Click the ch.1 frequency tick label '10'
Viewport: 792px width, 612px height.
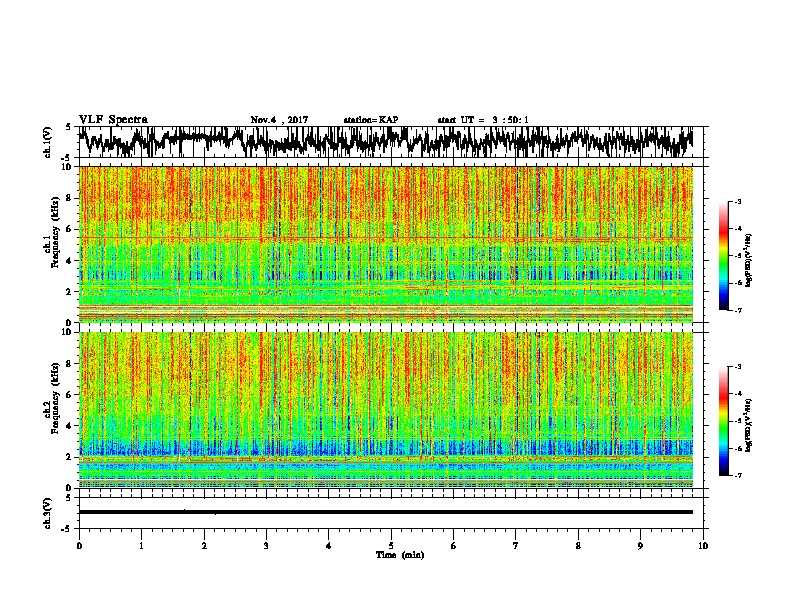point(68,167)
